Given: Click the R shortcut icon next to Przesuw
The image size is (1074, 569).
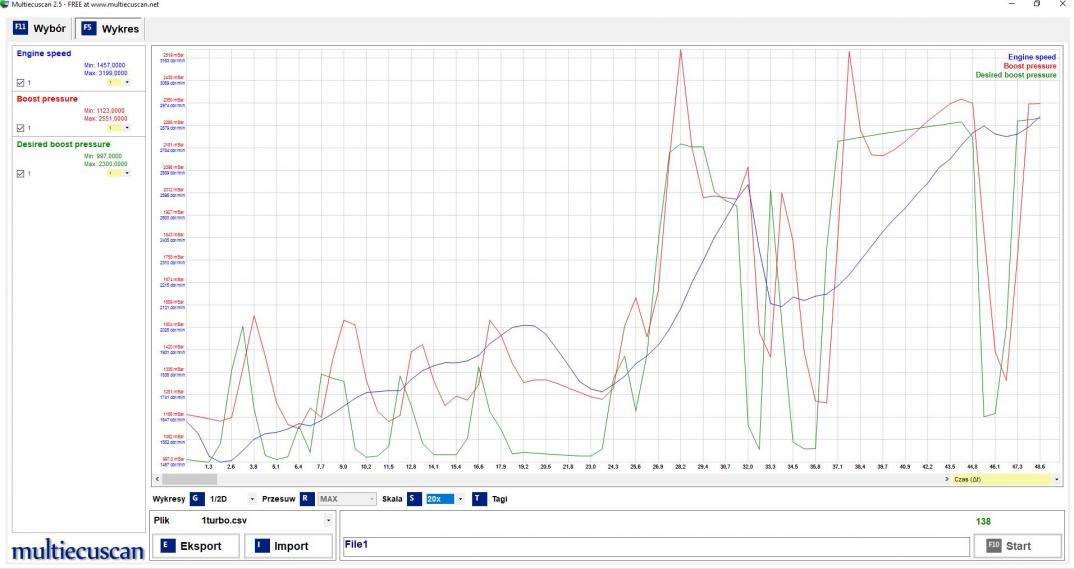Looking at the screenshot, I should (307, 498).
